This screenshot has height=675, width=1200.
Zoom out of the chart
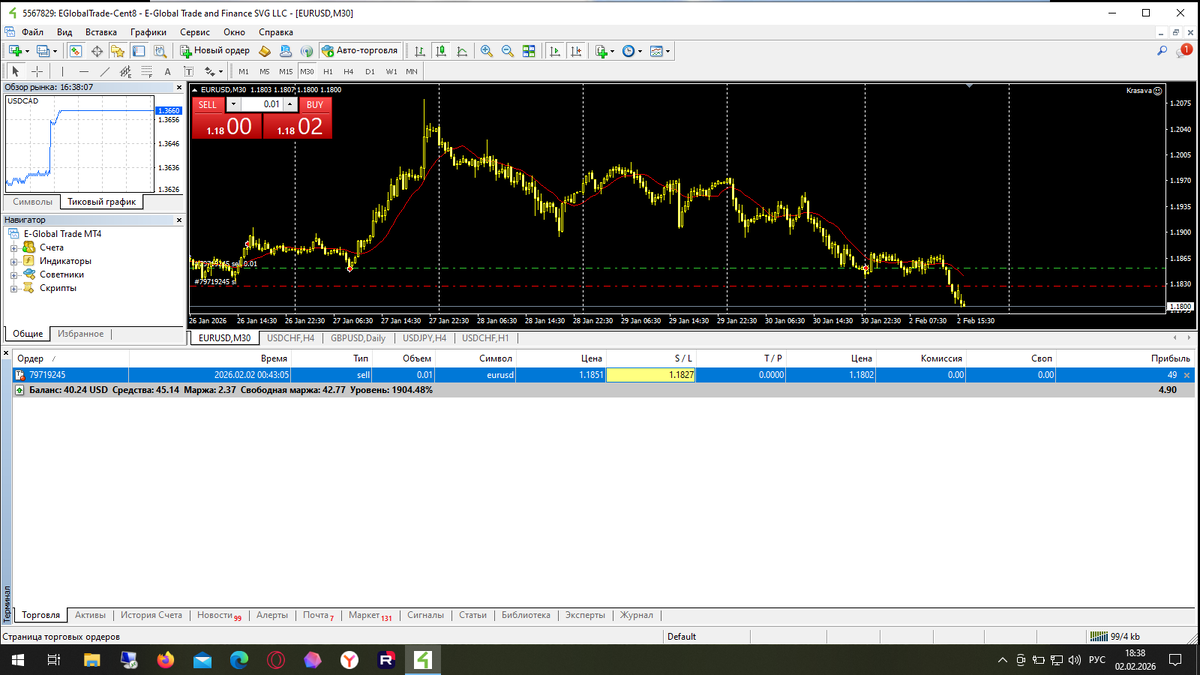[507, 50]
